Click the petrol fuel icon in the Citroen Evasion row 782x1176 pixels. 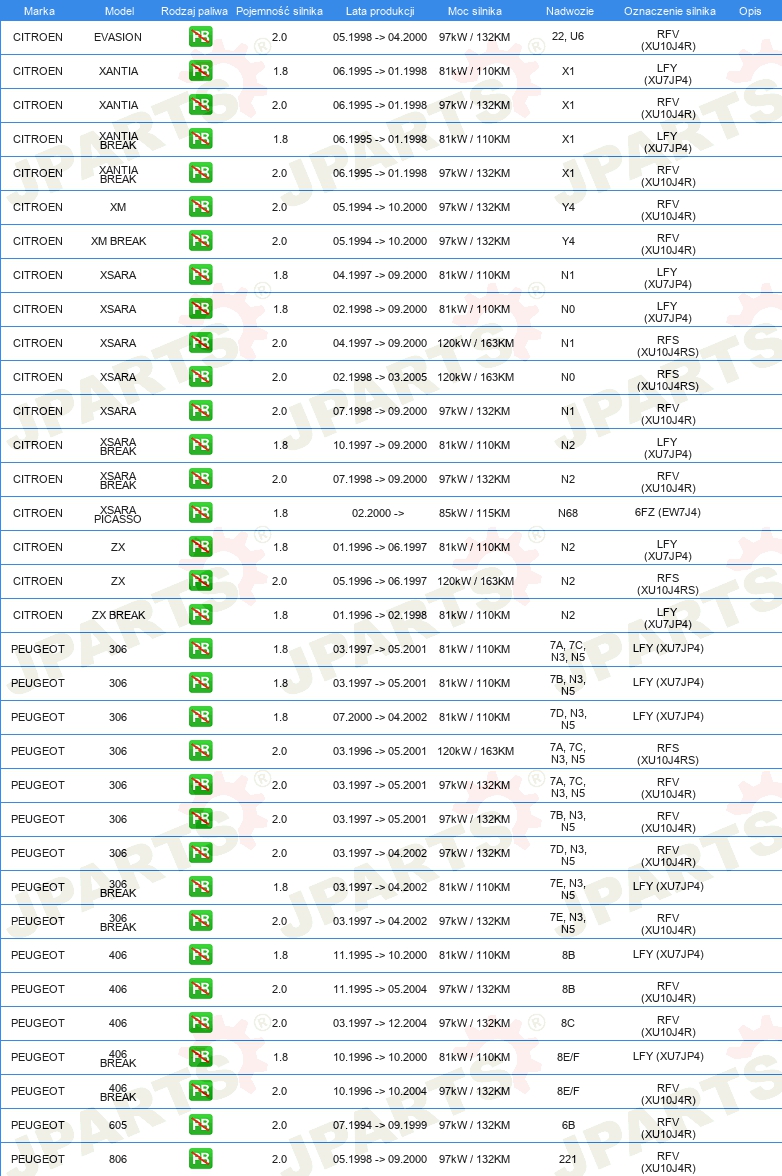[x=200, y=37]
